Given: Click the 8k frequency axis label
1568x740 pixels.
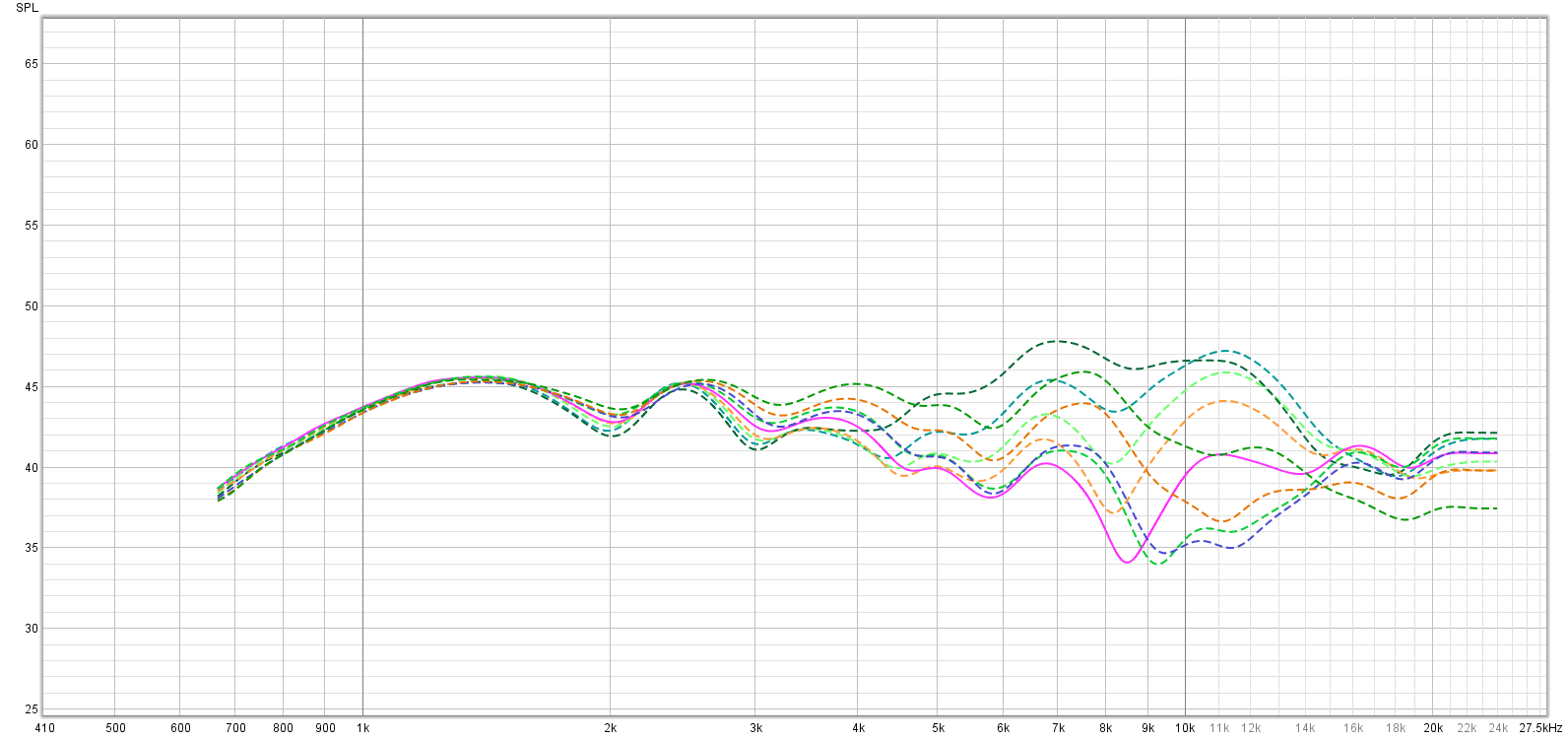Looking at the screenshot, I should coord(1106,728).
